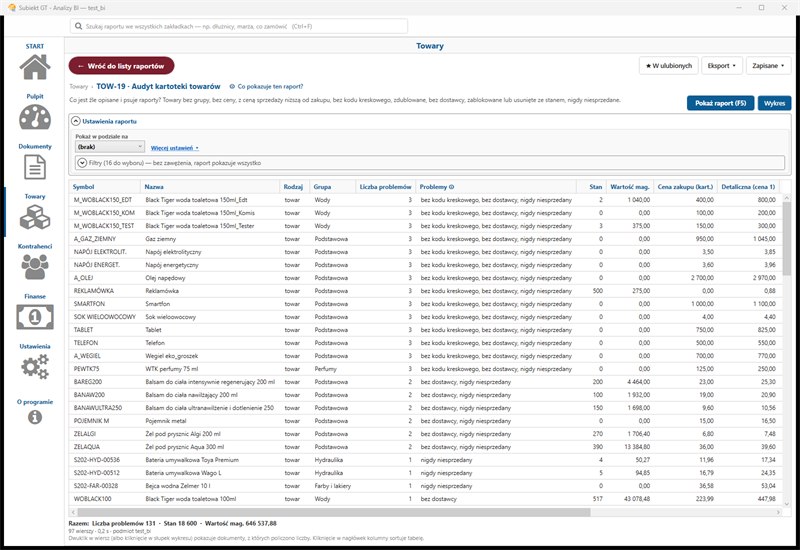
Task: Select row SOK WIELOOWOCOWY
Action: tap(424, 317)
